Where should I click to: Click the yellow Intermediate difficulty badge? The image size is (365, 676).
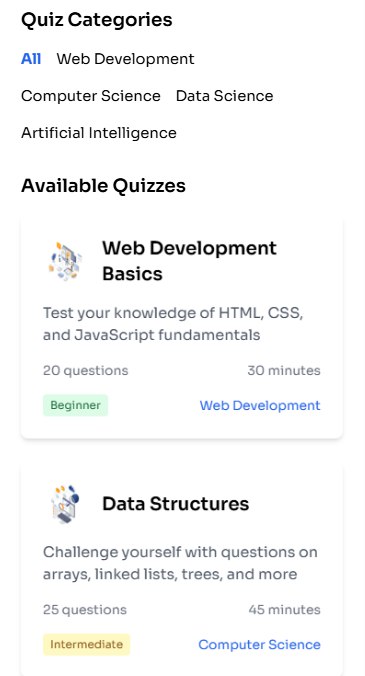(86, 645)
